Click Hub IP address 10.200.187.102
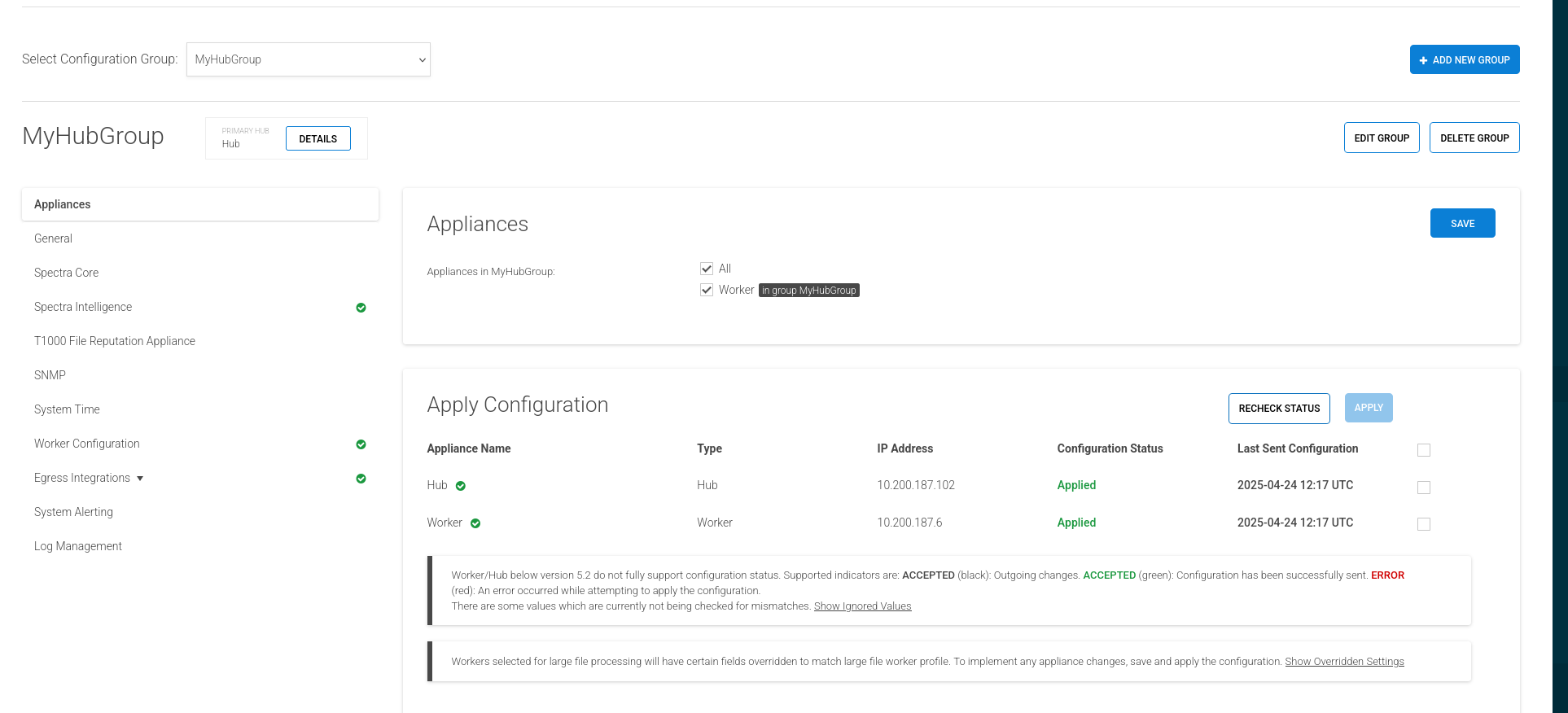 (916, 485)
